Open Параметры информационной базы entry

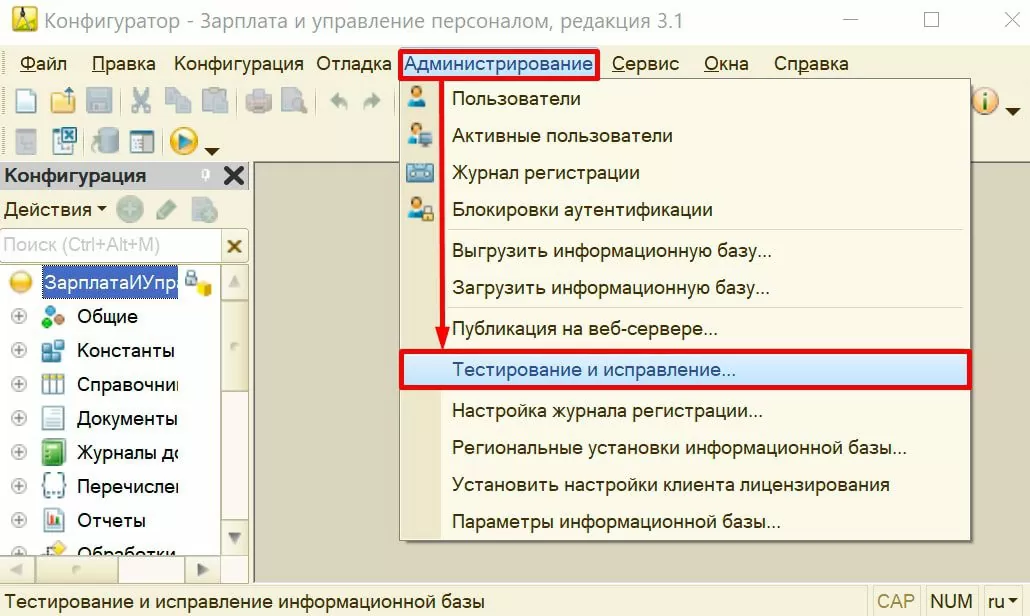tap(616, 521)
